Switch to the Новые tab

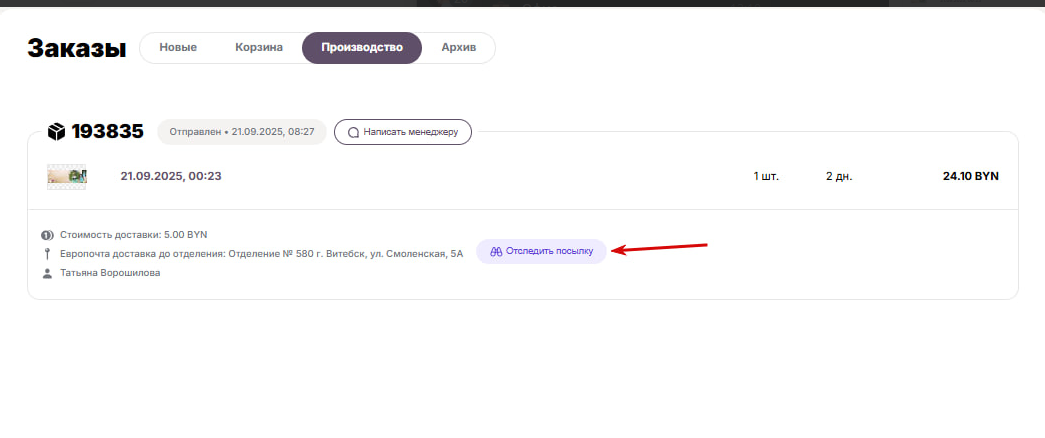click(178, 48)
